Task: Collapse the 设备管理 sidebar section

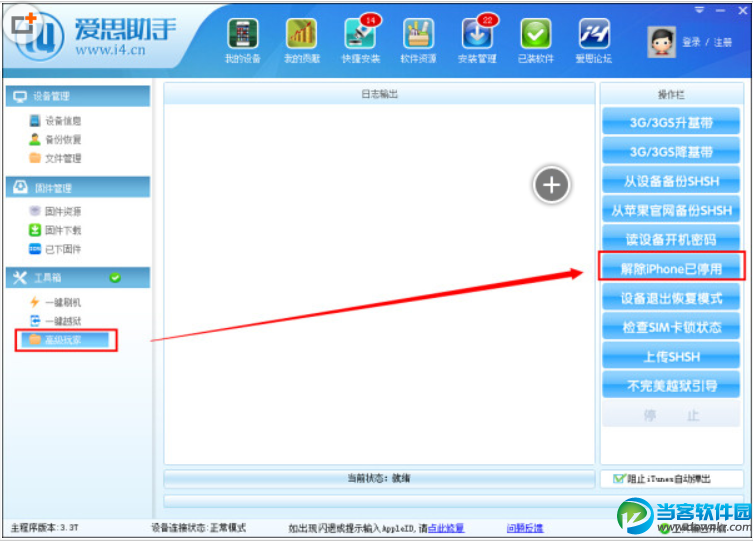Action: point(78,96)
